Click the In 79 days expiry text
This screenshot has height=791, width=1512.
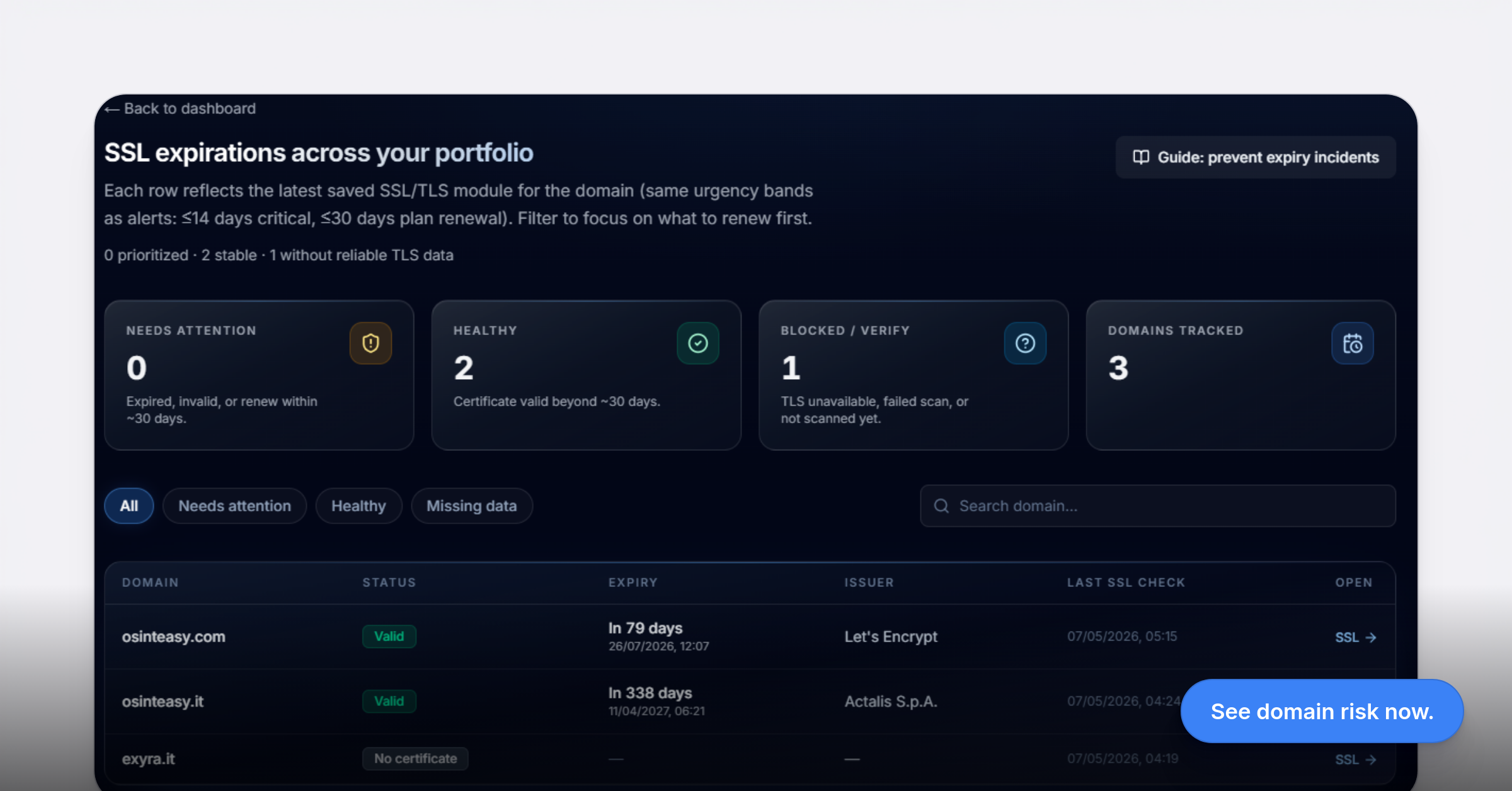point(645,628)
